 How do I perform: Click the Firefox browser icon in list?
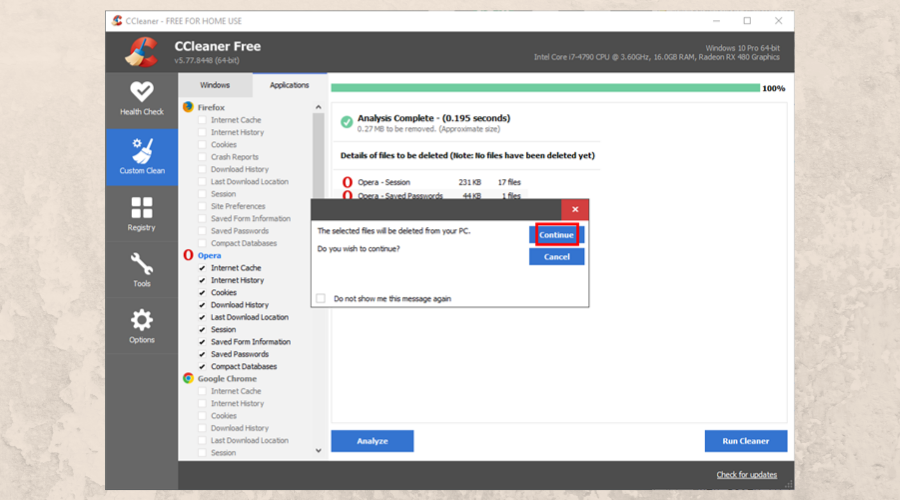coord(188,107)
